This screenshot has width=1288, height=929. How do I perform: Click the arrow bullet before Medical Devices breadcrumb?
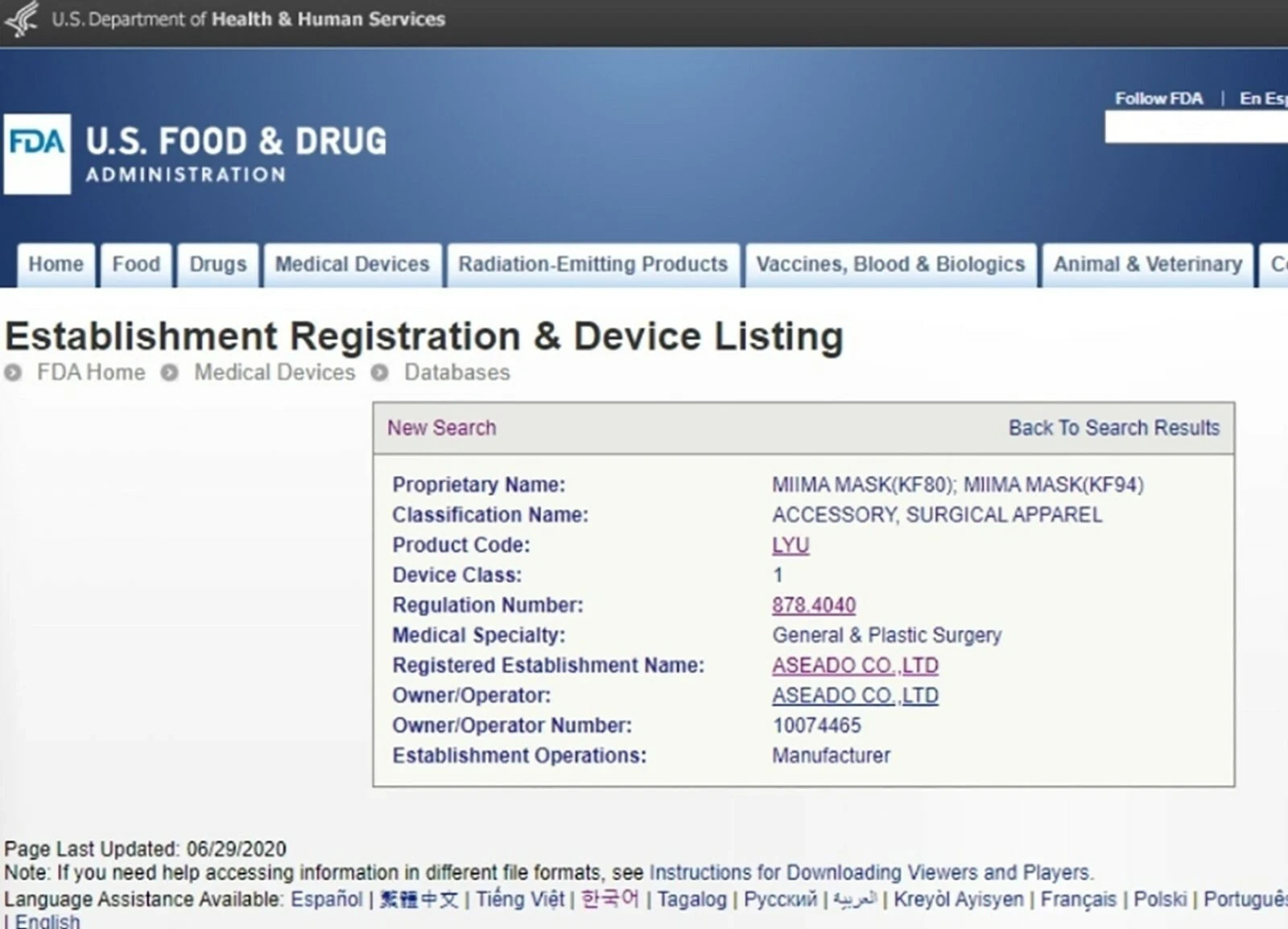point(170,373)
